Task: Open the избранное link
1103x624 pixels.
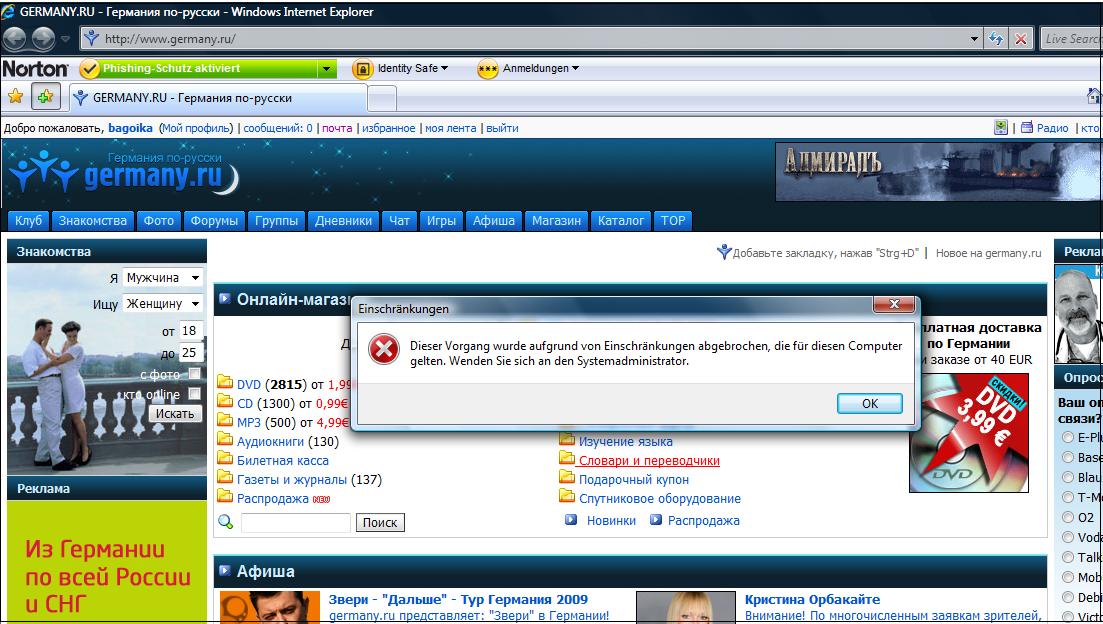Action: tap(388, 128)
